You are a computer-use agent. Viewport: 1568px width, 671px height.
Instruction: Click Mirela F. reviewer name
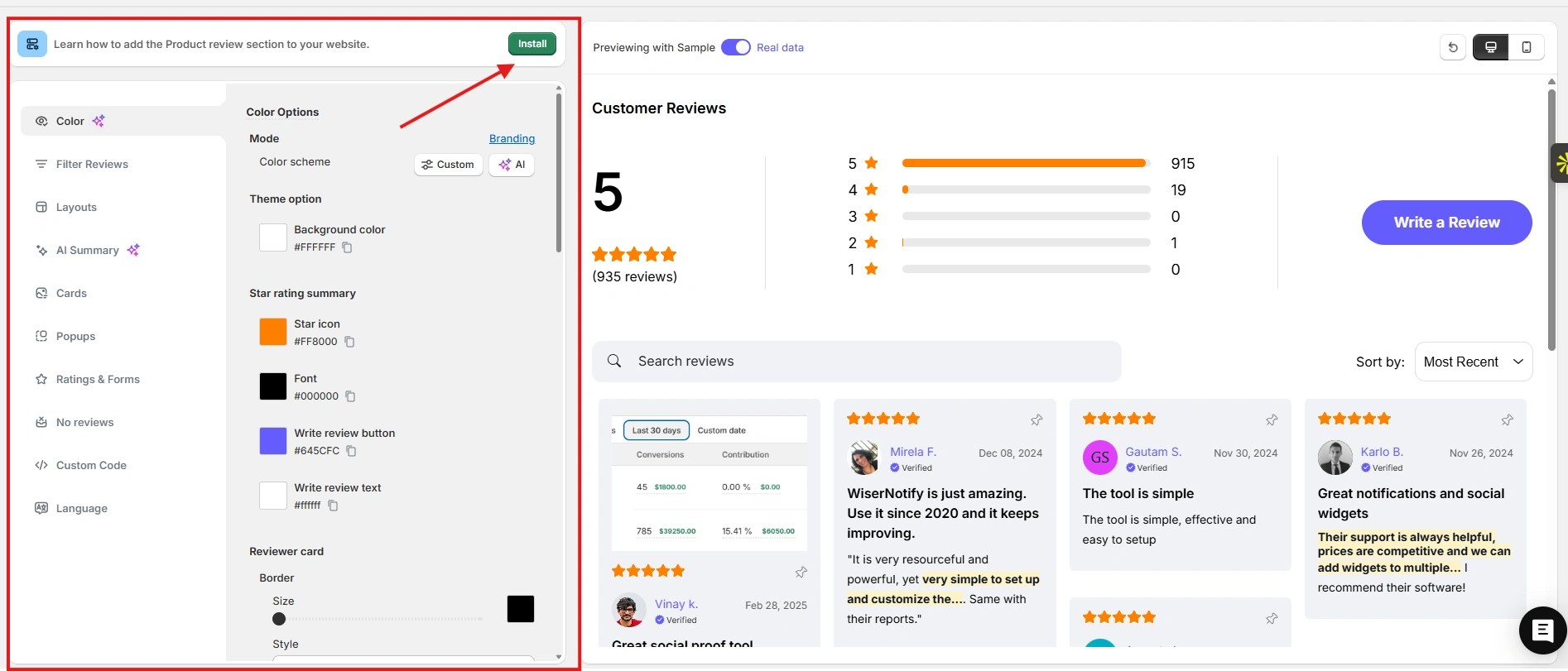pyautogui.click(x=913, y=452)
